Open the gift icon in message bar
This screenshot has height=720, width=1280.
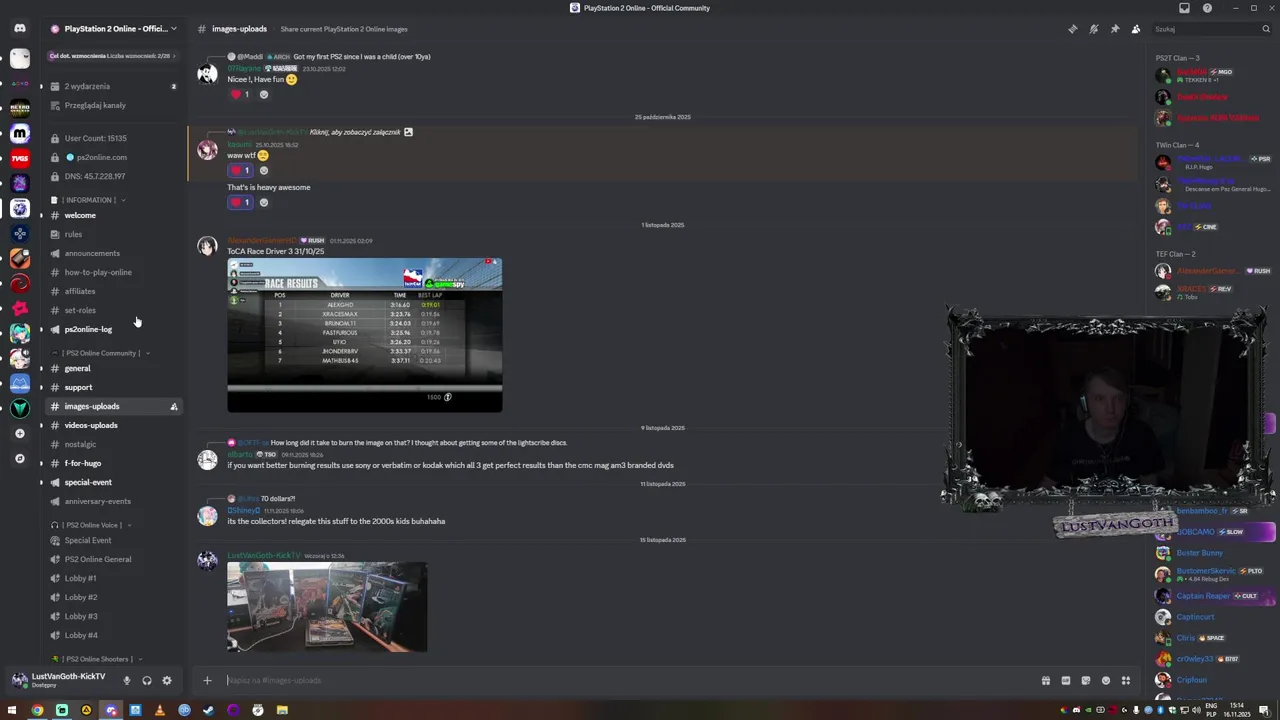1046,680
